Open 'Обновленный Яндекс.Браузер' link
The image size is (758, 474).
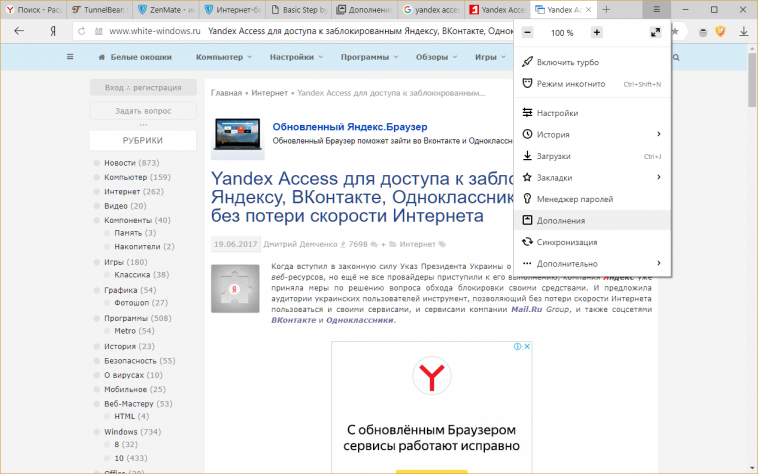(x=350, y=127)
